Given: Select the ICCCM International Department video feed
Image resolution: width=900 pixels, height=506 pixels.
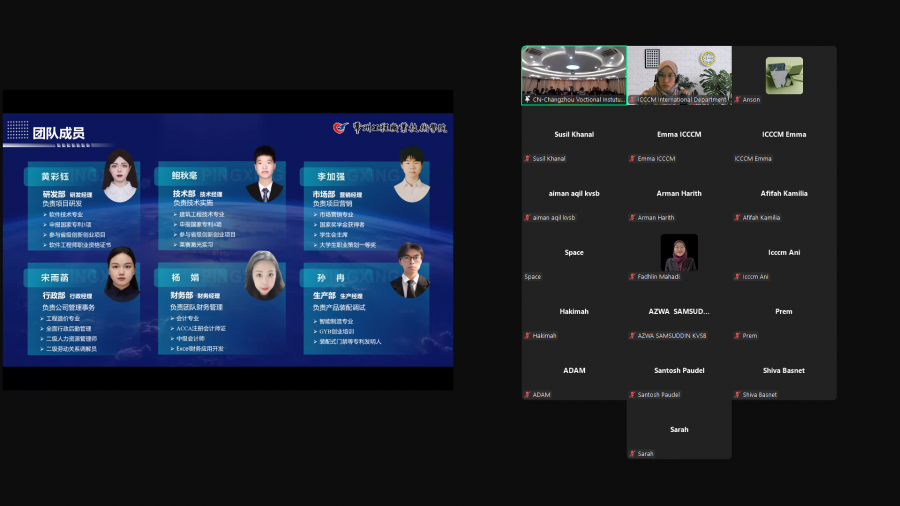Looking at the screenshot, I should tap(679, 72).
